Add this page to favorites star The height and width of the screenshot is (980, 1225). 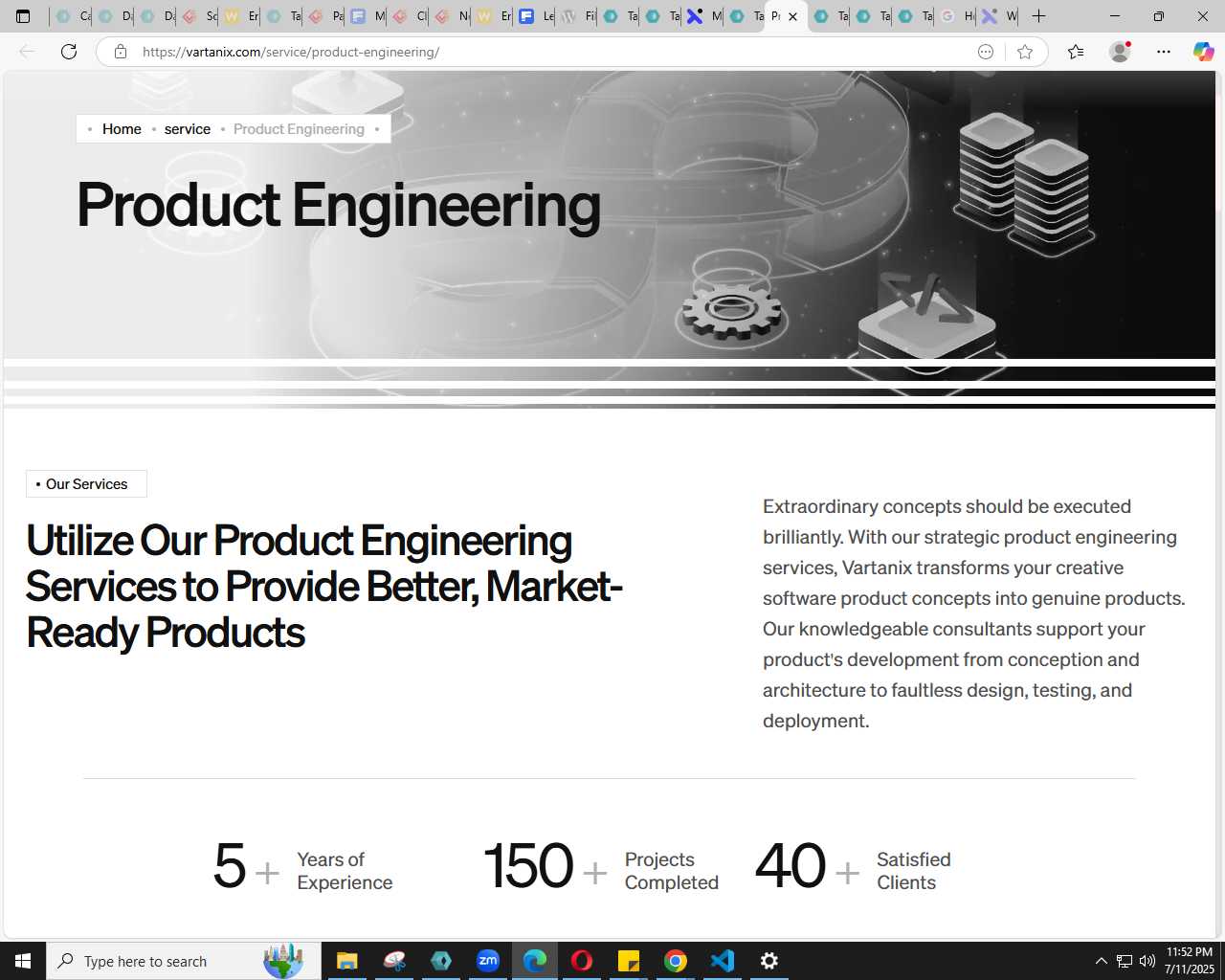[x=1025, y=52]
